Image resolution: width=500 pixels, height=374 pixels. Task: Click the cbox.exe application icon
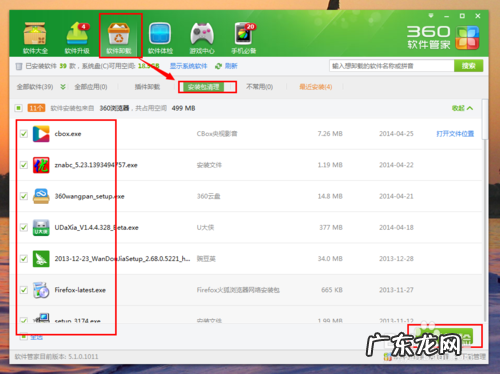[41, 134]
